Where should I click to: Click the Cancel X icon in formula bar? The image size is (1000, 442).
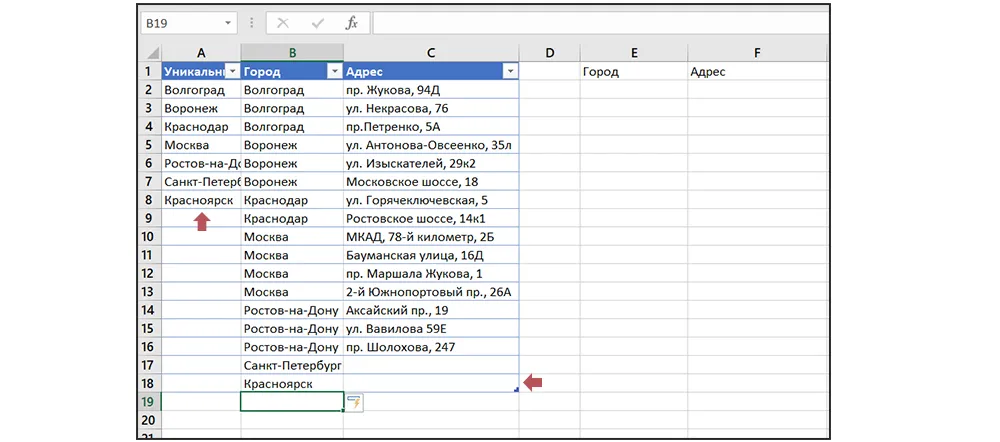pos(284,23)
